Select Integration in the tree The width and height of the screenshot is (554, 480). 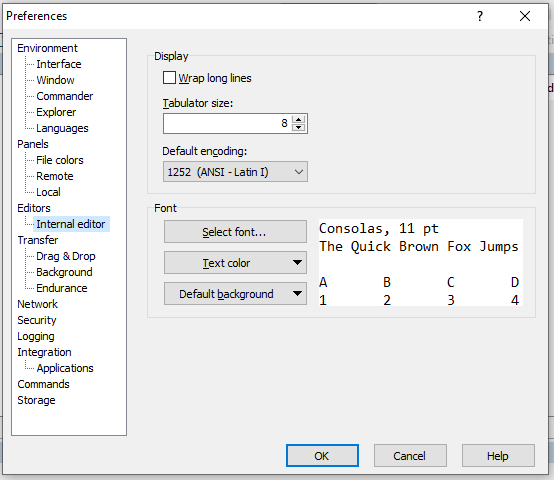[45, 352]
